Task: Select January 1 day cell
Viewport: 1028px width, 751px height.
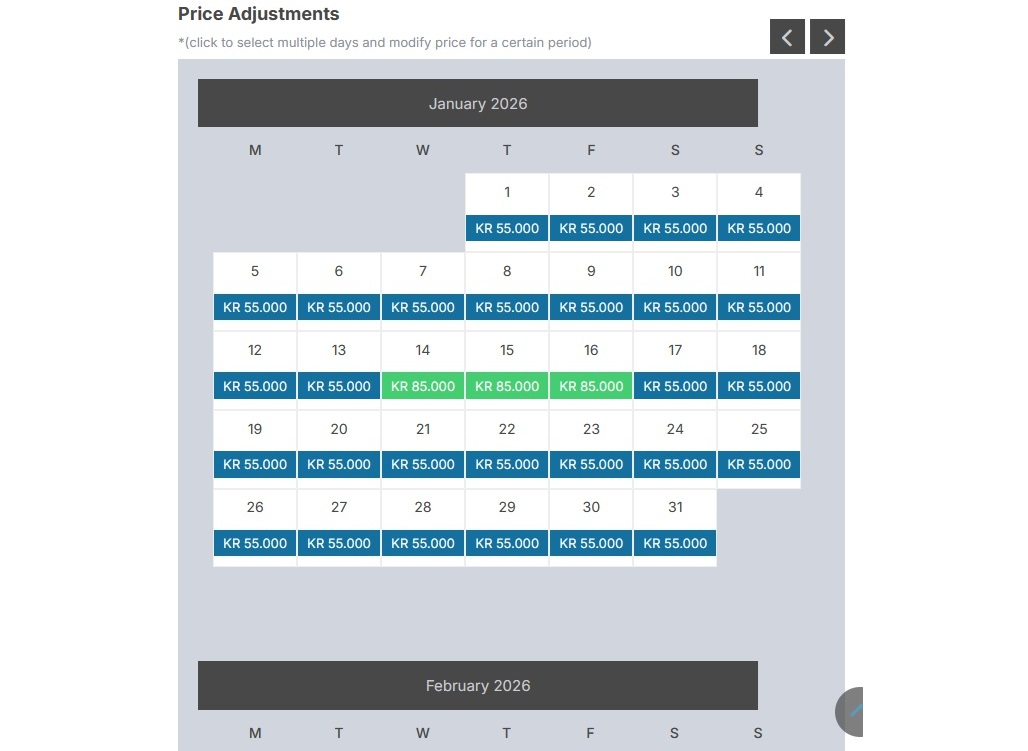Action: tap(507, 193)
